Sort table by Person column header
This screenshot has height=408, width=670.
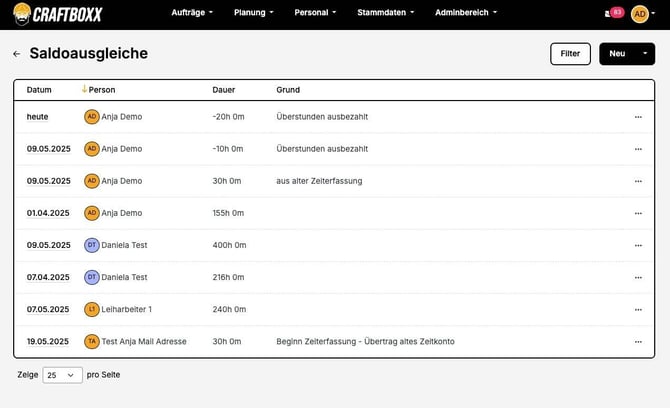(101, 90)
